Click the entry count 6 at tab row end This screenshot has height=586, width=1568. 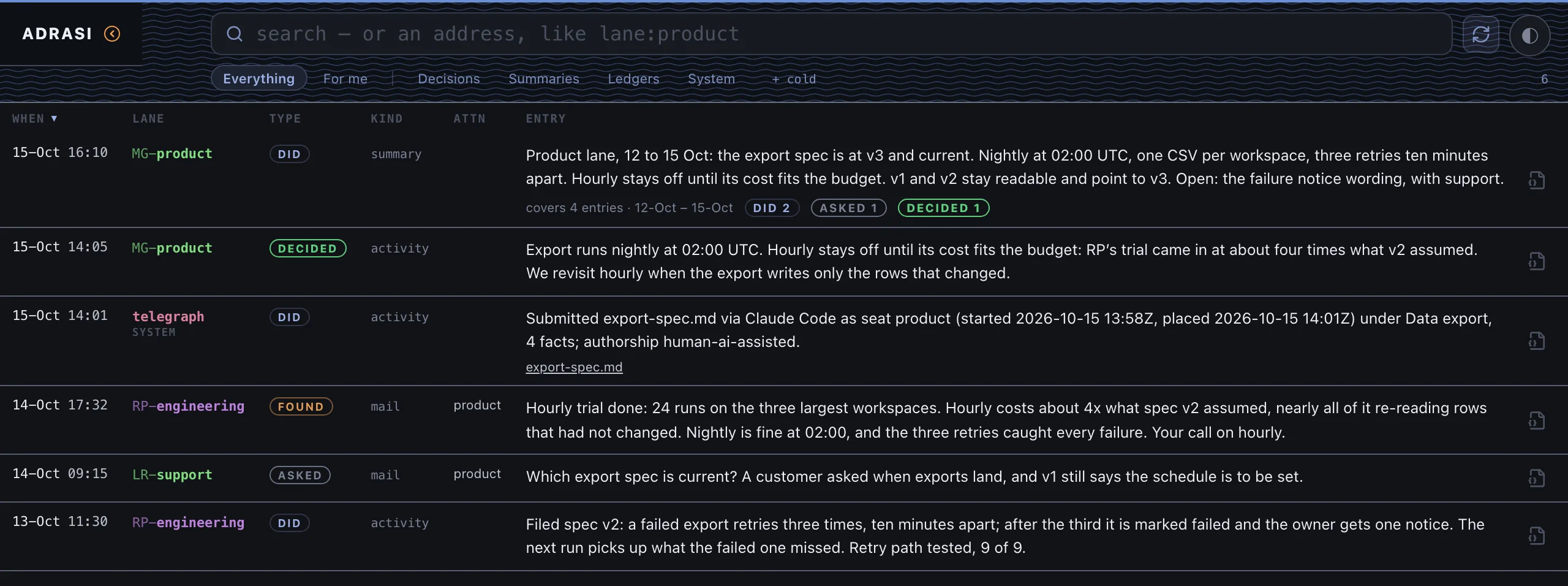[x=1544, y=79]
